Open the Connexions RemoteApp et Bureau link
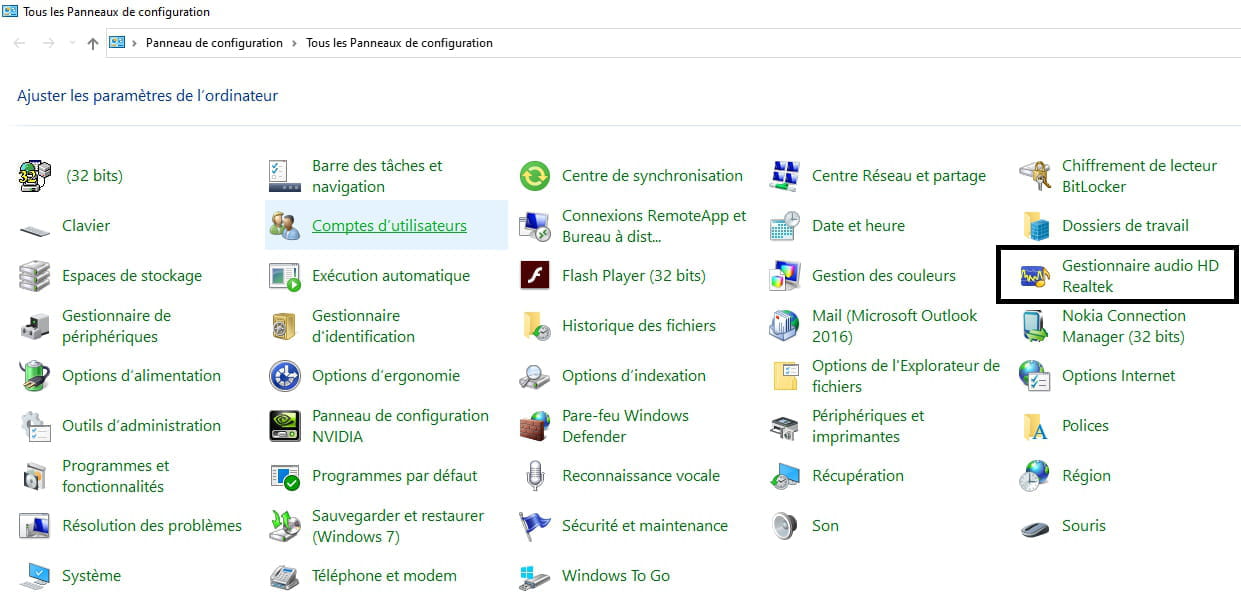 [x=654, y=226]
